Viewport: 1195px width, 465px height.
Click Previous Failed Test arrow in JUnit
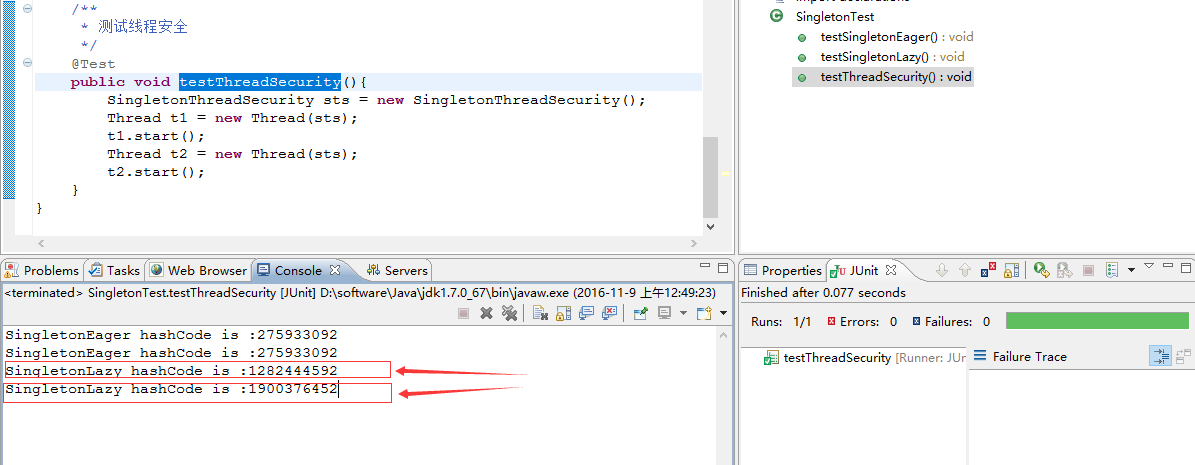pyautogui.click(x=965, y=271)
